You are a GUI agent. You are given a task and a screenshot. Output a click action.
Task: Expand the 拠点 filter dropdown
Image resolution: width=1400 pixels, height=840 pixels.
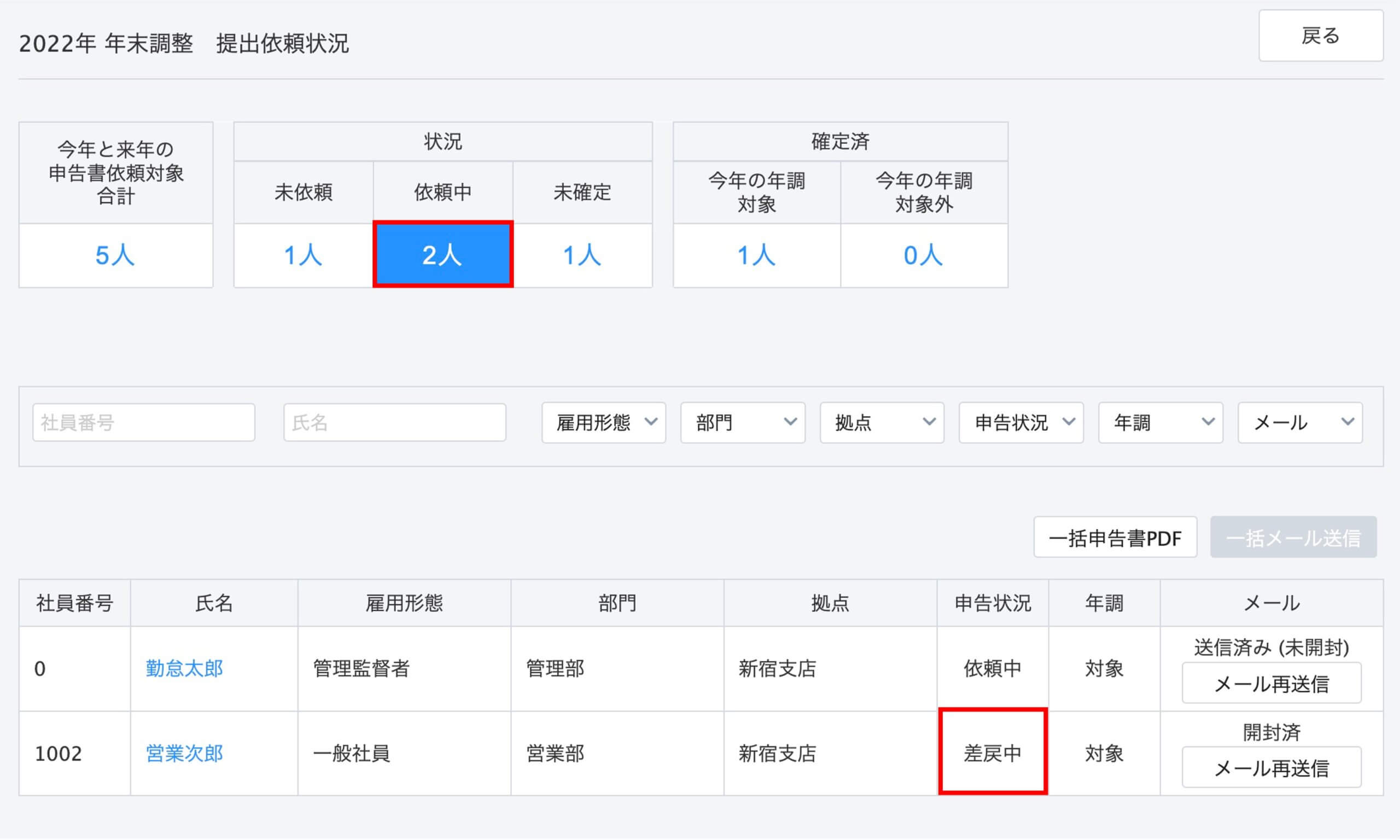click(882, 422)
